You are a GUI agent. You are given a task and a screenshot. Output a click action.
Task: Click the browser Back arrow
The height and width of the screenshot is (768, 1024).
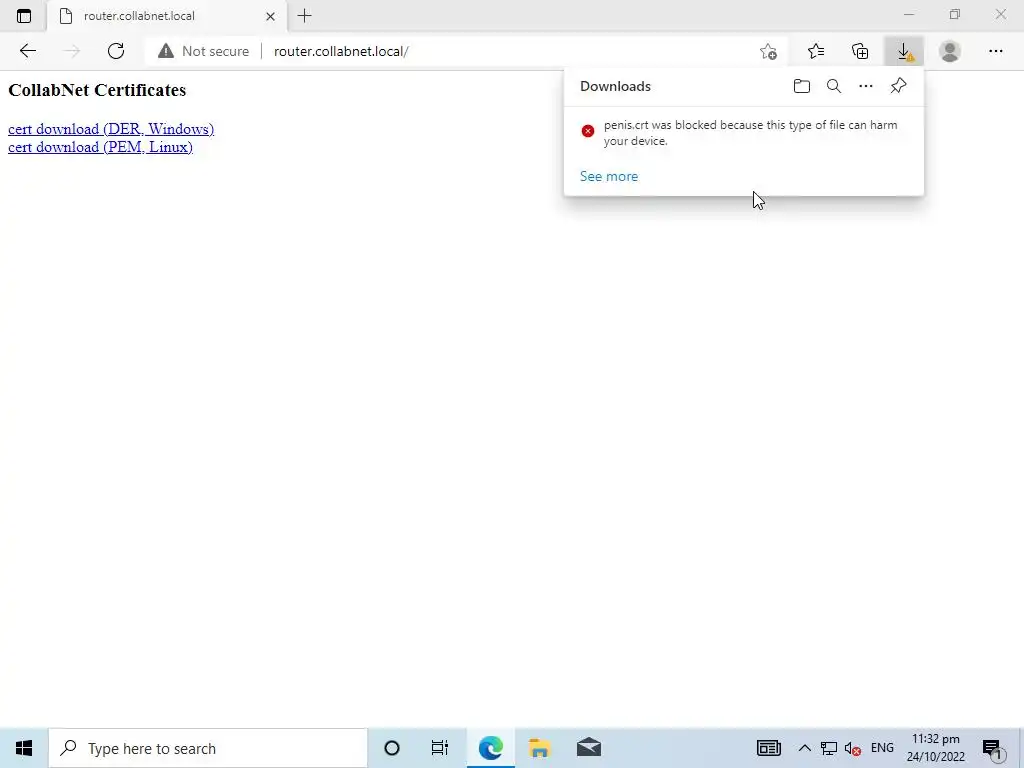(x=27, y=51)
